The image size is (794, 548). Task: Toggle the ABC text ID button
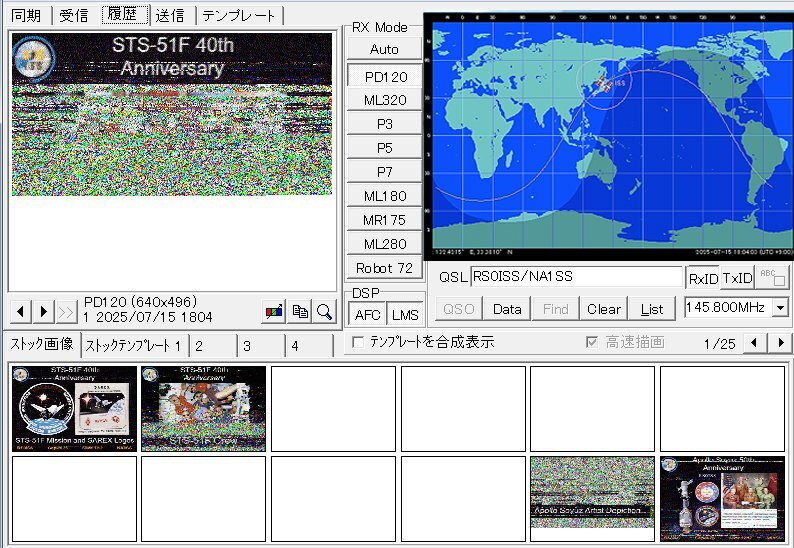tap(772, 278)
